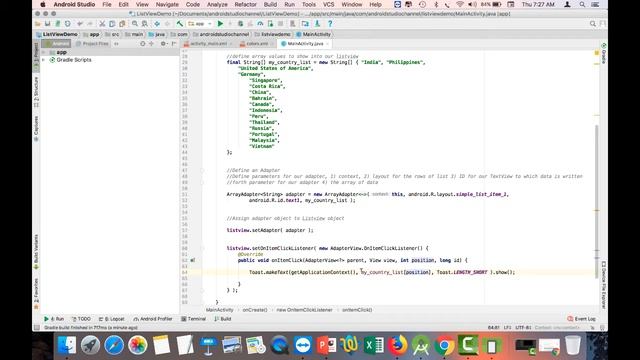Open the Logcat tool window
The height and width of the screenshot is (360, 640).
111,319
